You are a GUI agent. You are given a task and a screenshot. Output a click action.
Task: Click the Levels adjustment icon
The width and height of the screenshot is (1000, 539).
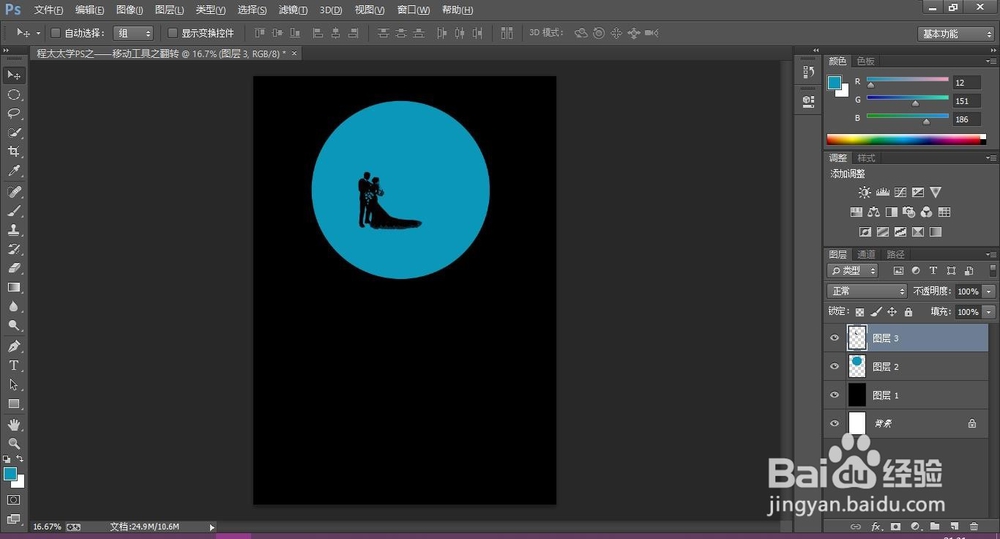pos(883,192)
